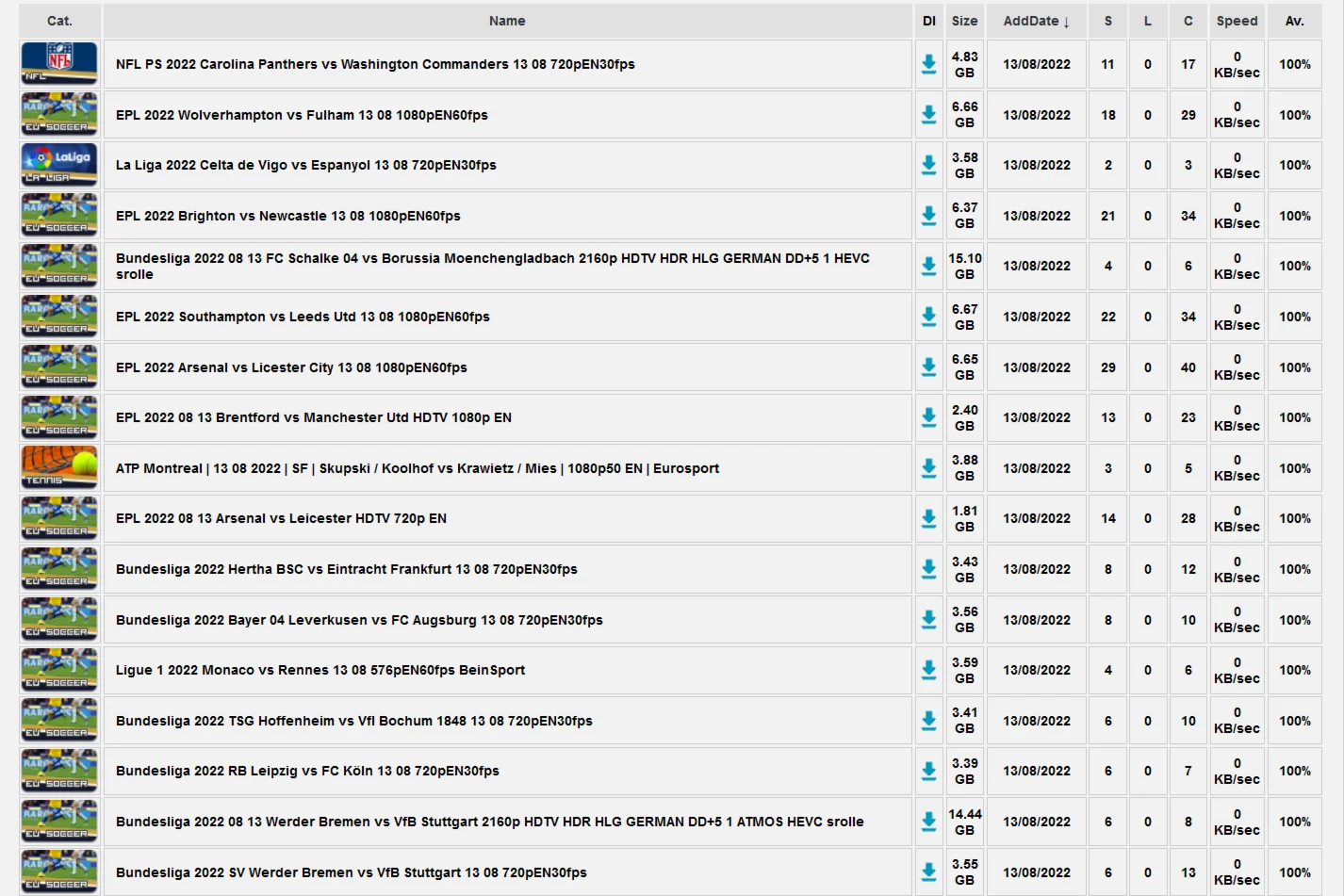Open TSG Hoffenheim vs Vfl Bochum 1848 link

click(354, 721)
